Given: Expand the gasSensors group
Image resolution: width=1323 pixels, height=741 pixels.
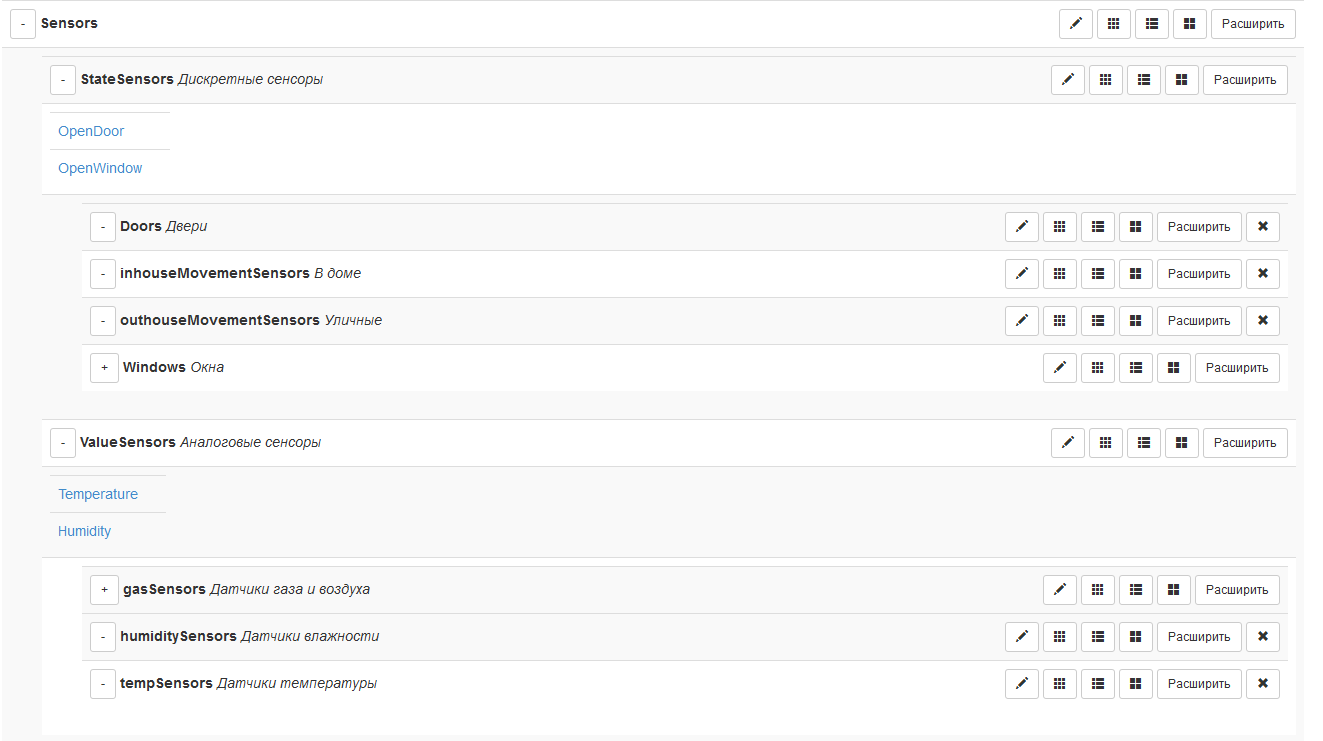Looking at the screenshot, I should click(104, 590).
